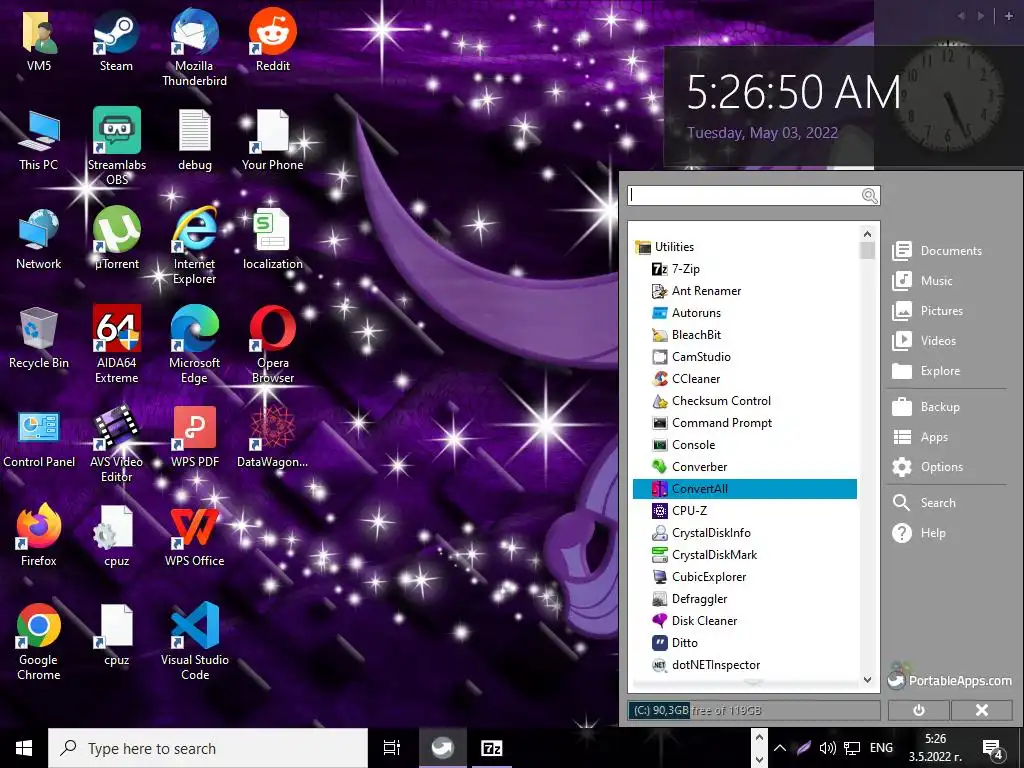1024x768 pixels.
Task: Open the Documents folder shortcut
Action: tap(937, 251)
